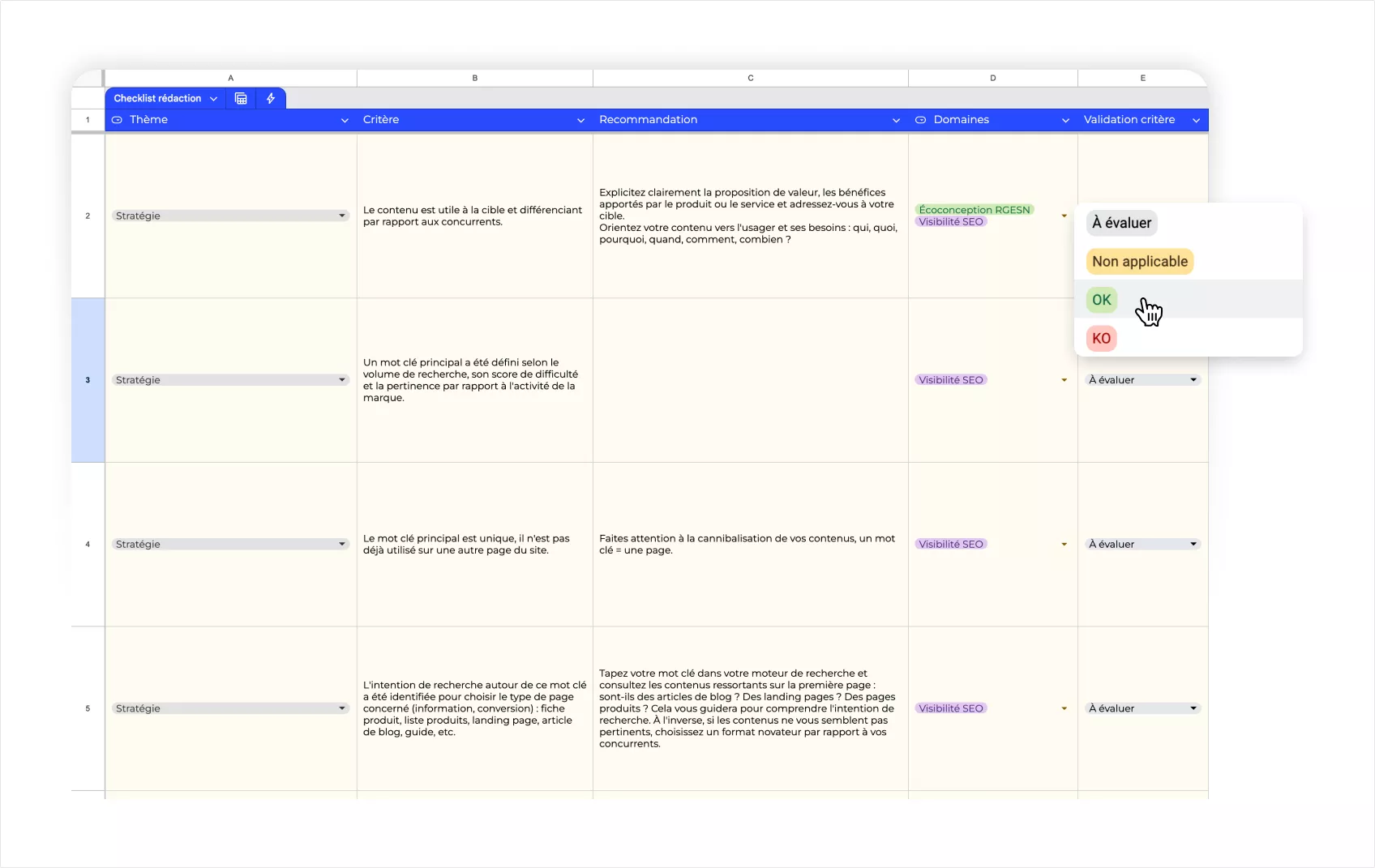Viewport: 1375px width, 868px height.
Task: Click the dropdown-type icon before Domaines header
Action: click(920, 120)
